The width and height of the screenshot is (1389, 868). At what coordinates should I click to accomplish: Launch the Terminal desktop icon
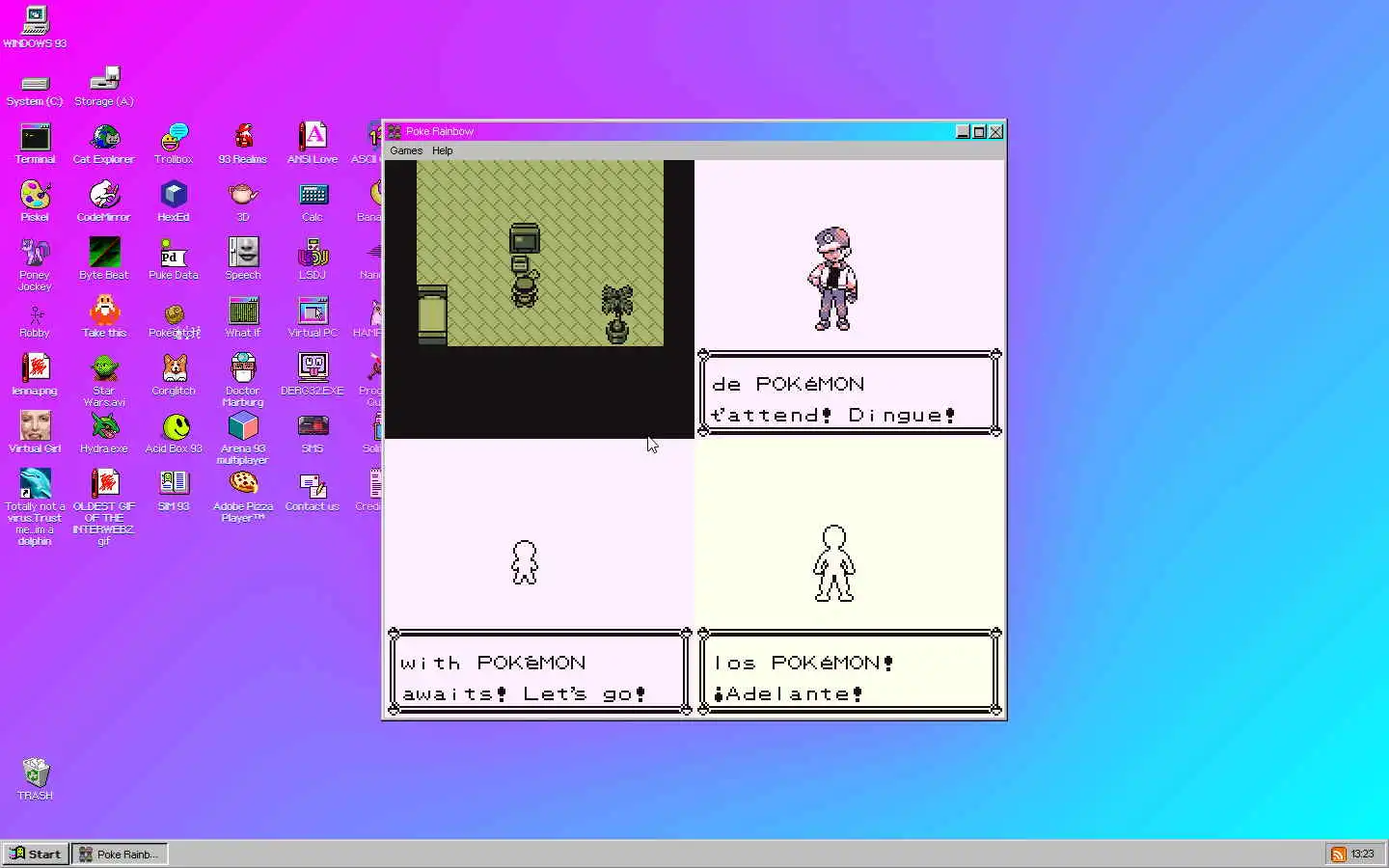[35, 145]
